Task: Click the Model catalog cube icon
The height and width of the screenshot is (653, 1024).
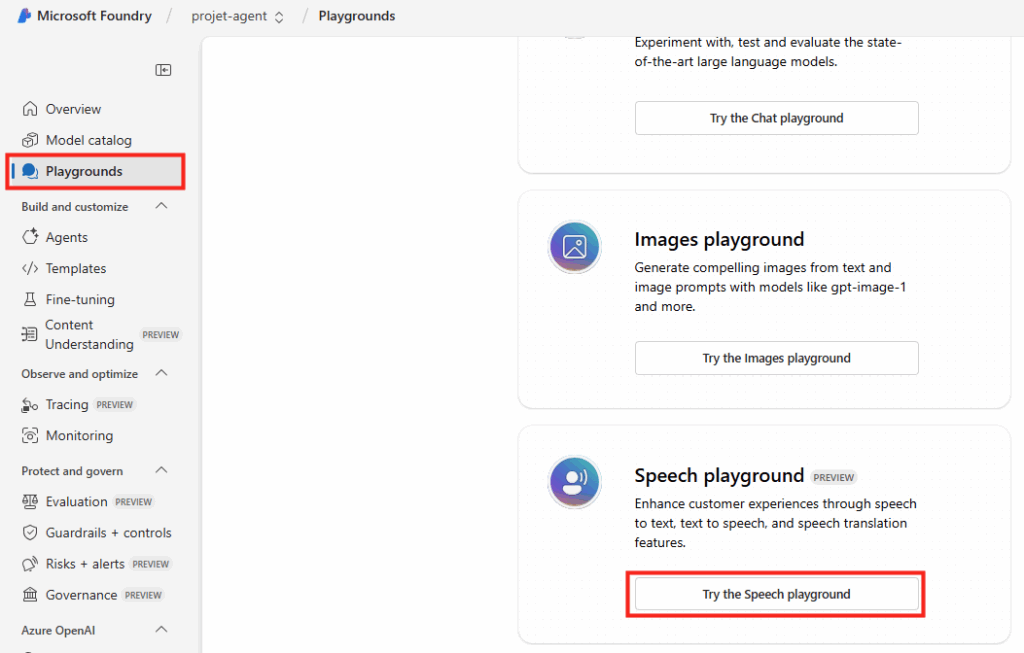Action: (30, 140)
